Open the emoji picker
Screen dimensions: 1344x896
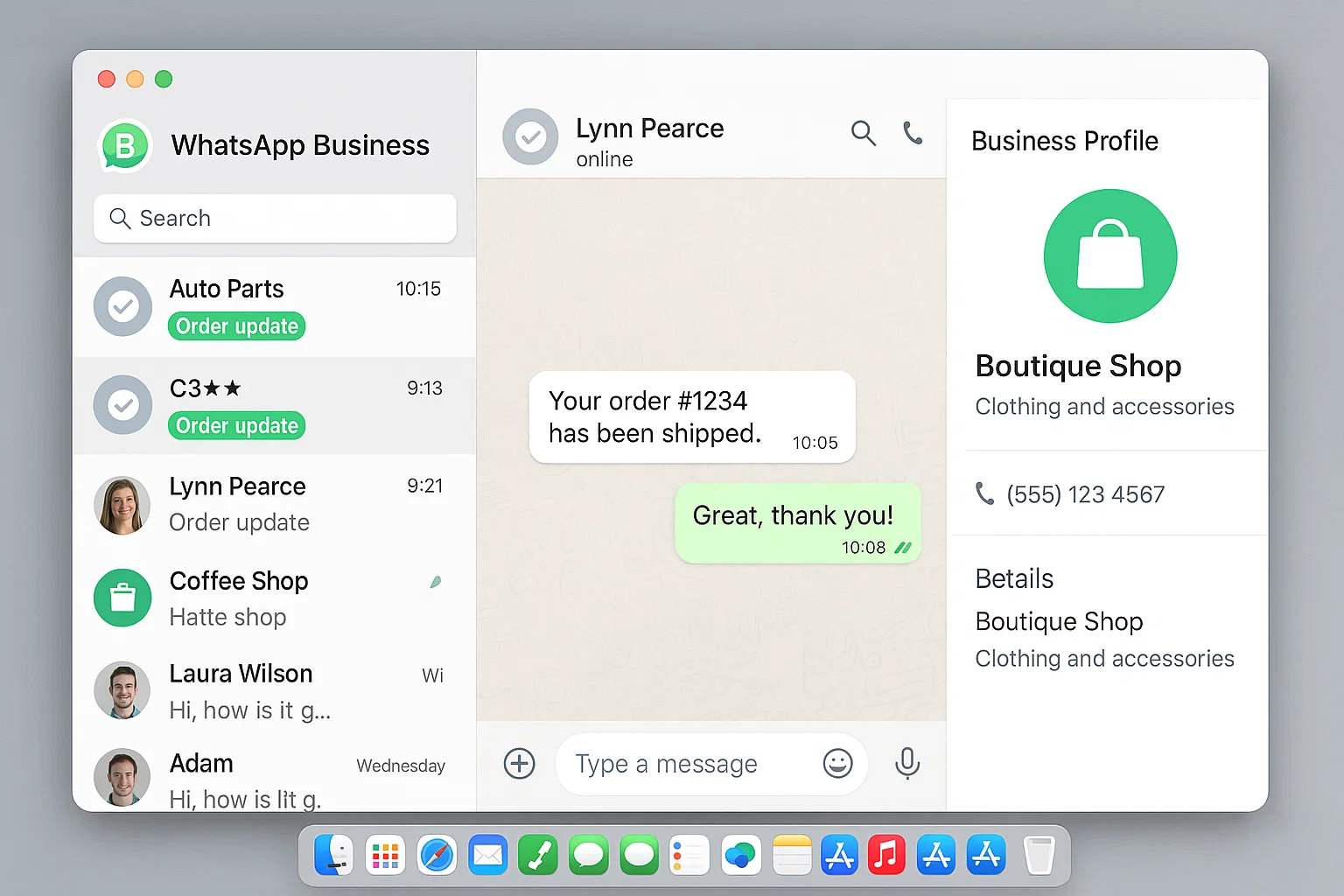(837, 763)
